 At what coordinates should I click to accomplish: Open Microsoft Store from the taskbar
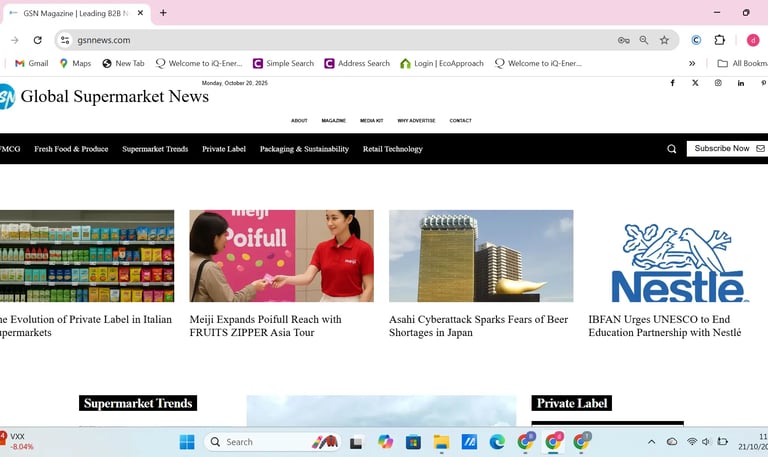pyautogui.click(x=413, y=442)
